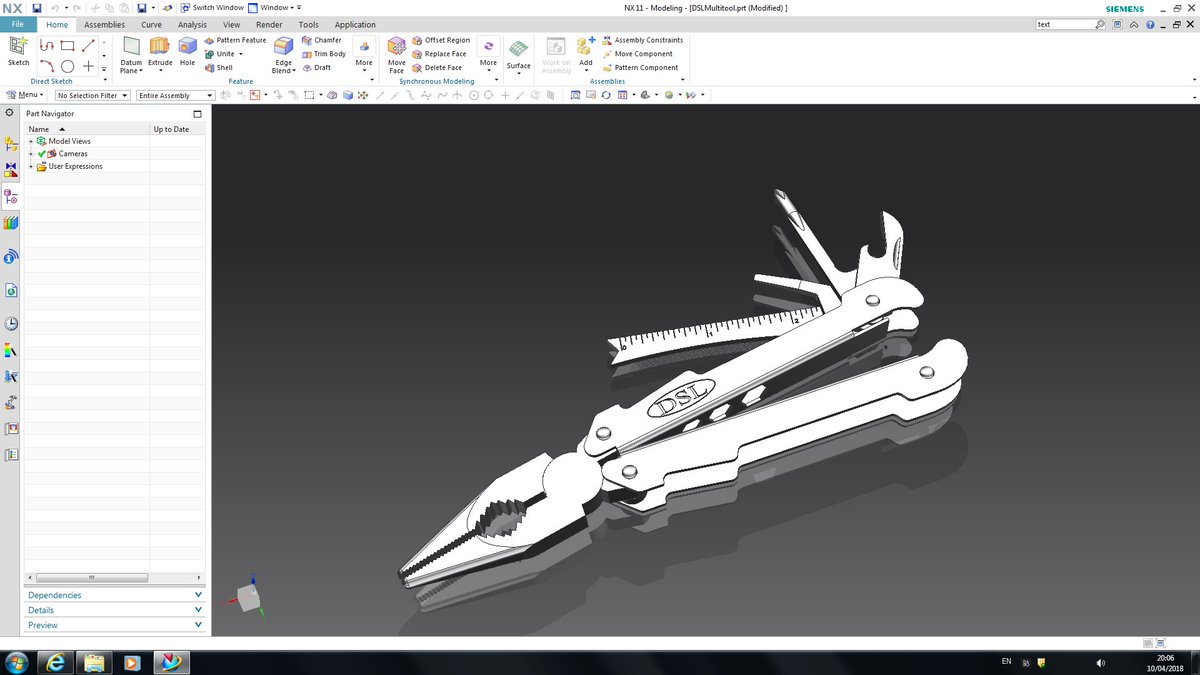The image size is (1200, 675).
Task: Launch the Extrude feature tool
Action: pyautogui.click(x=160, y=52)
